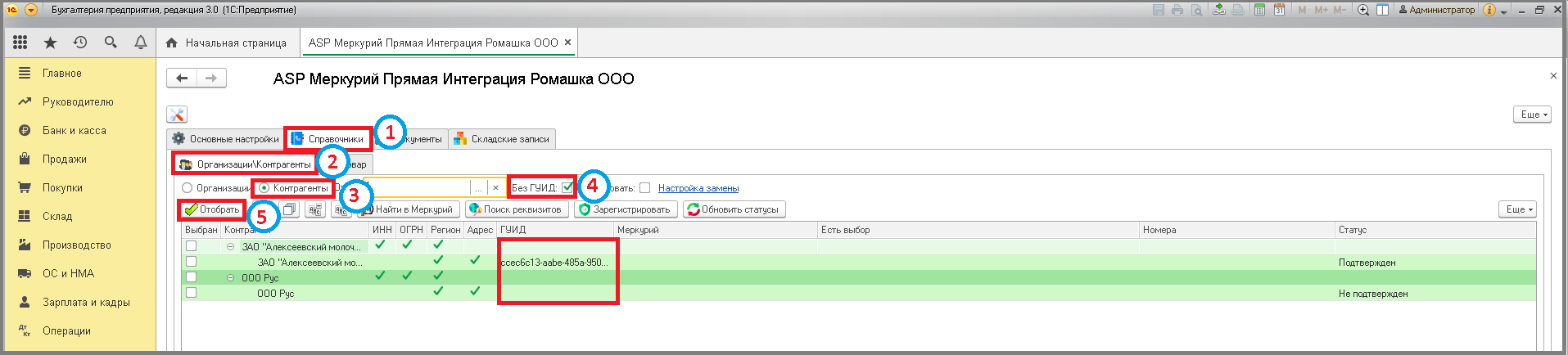Click the forward arrow navigation button
This screenshot has height=355, width=1568.
pos(211,79)
